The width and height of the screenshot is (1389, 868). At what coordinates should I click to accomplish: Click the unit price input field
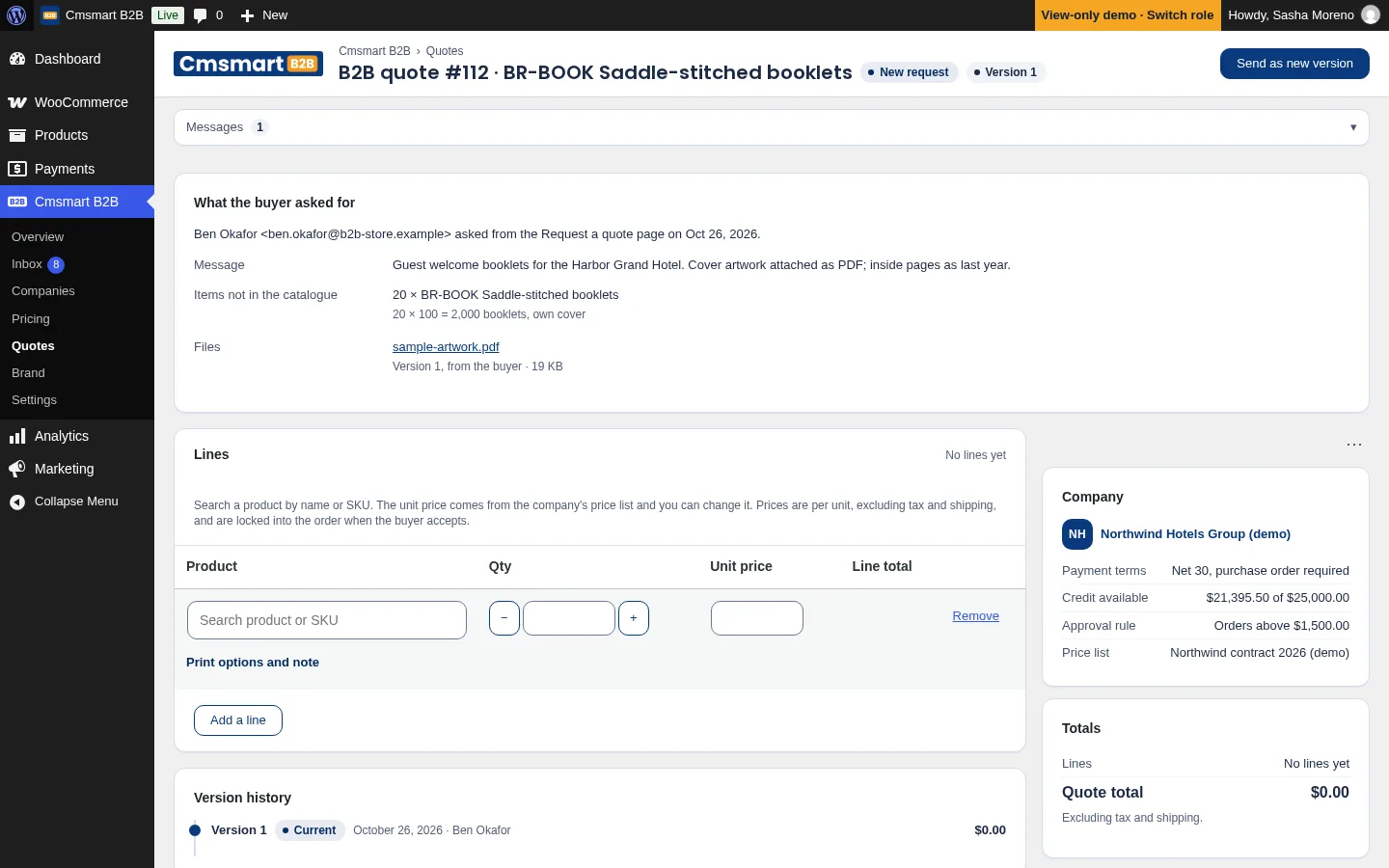(x=757, y=618)
